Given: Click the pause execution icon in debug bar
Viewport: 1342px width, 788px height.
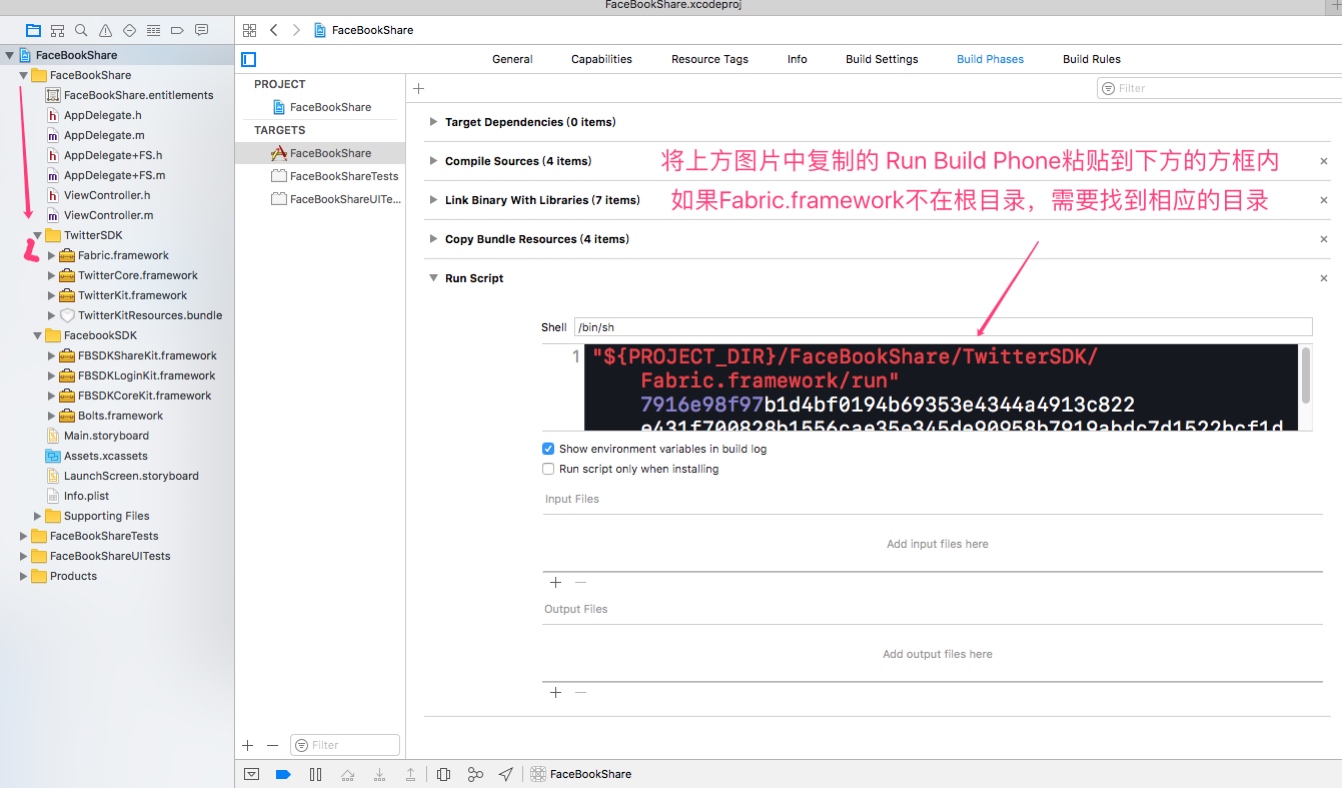Looking at the screenshot, I should [x=315, y=774].
